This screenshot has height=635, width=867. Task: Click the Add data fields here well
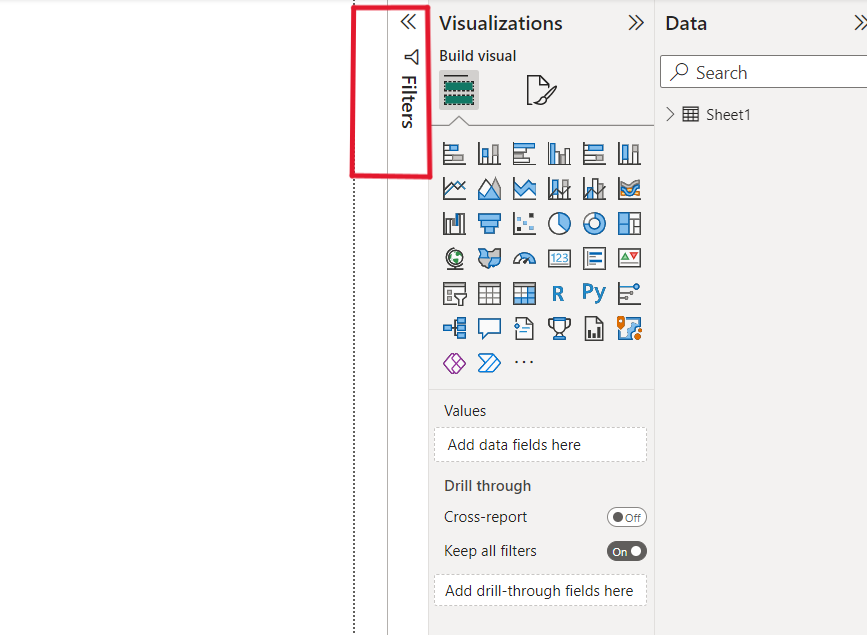[x=540, y=444]
